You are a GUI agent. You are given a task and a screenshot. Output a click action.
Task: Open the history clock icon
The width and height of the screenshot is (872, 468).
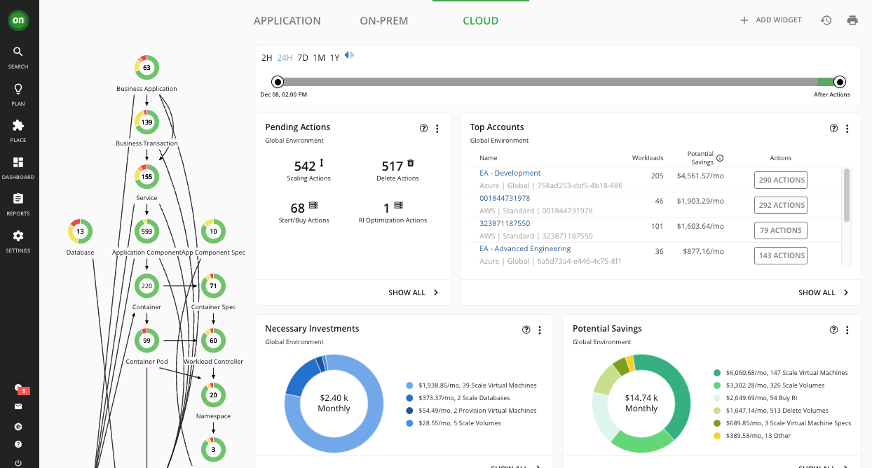pos(826,21)
